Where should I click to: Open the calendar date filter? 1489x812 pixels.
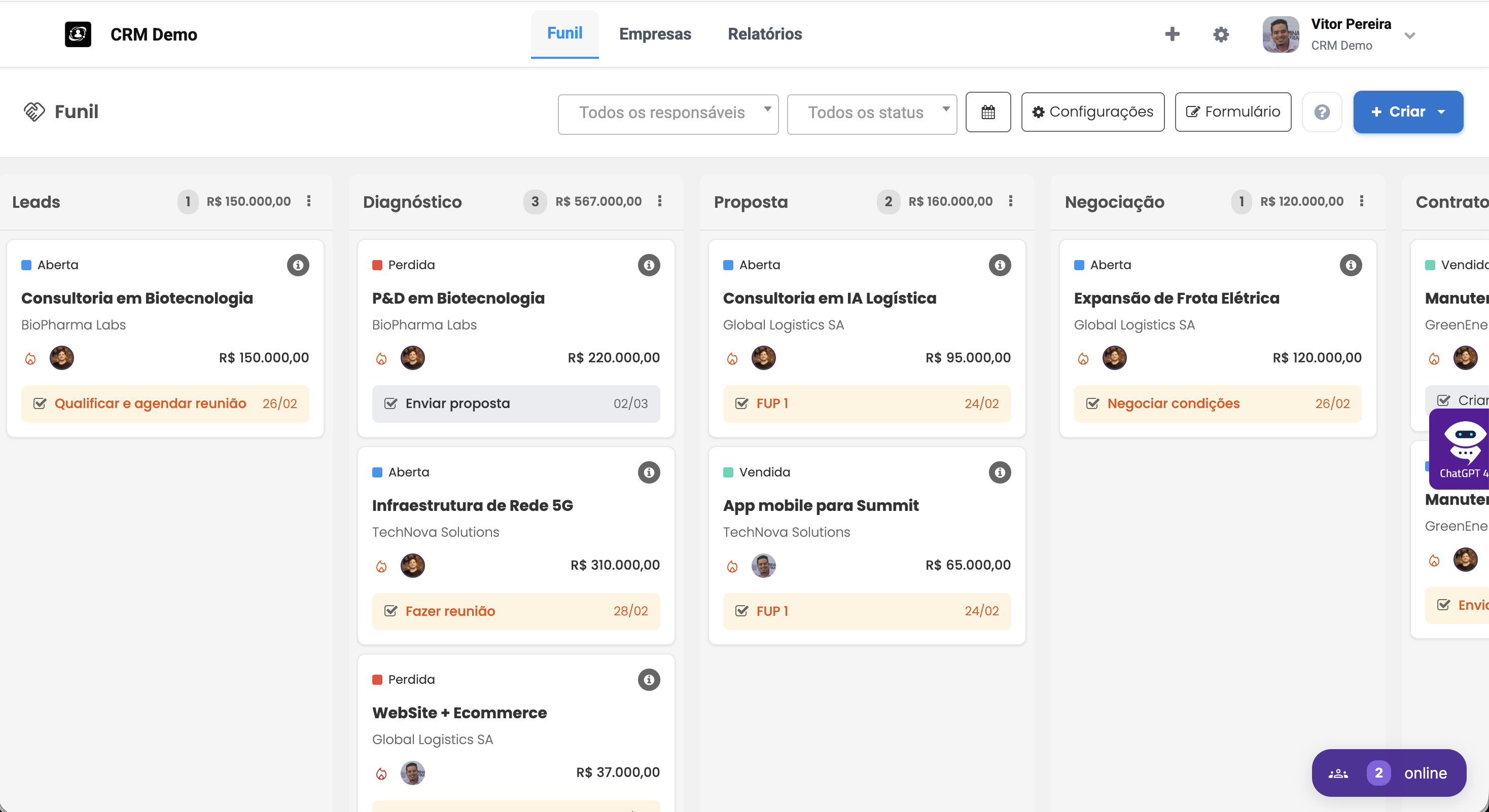(x=988, y=112)
